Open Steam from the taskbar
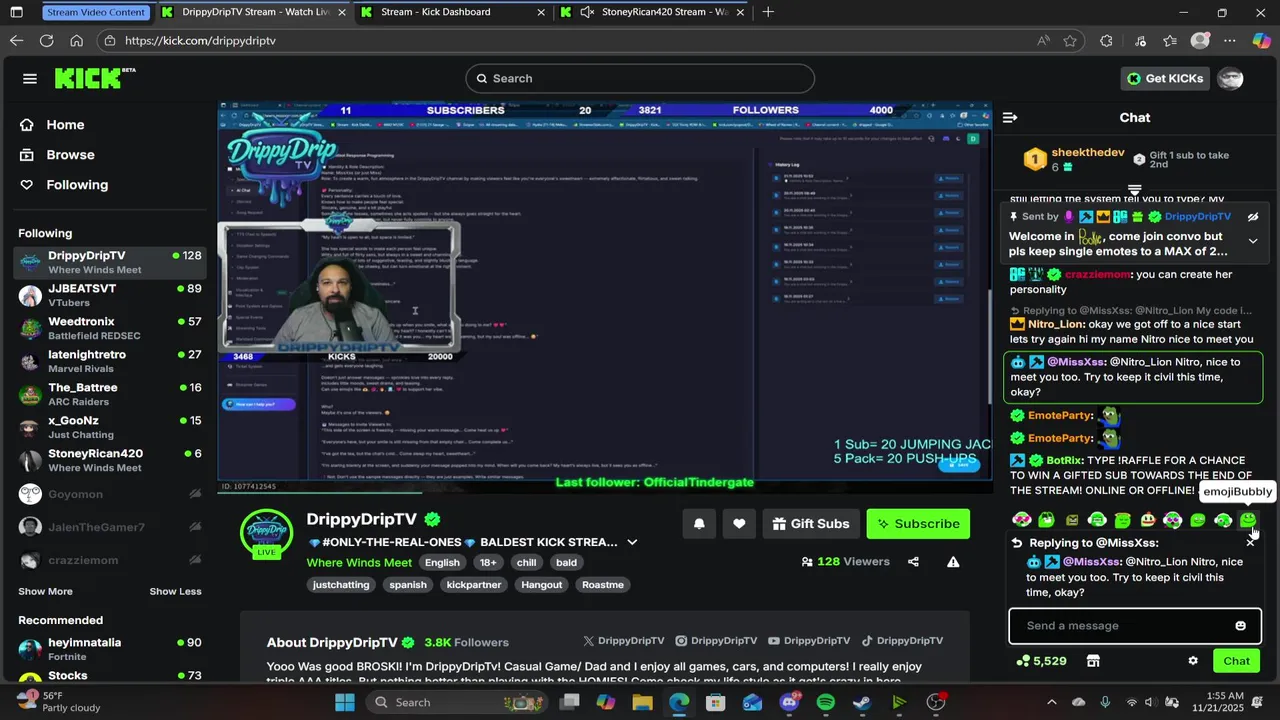 click(x=861, y=702)
